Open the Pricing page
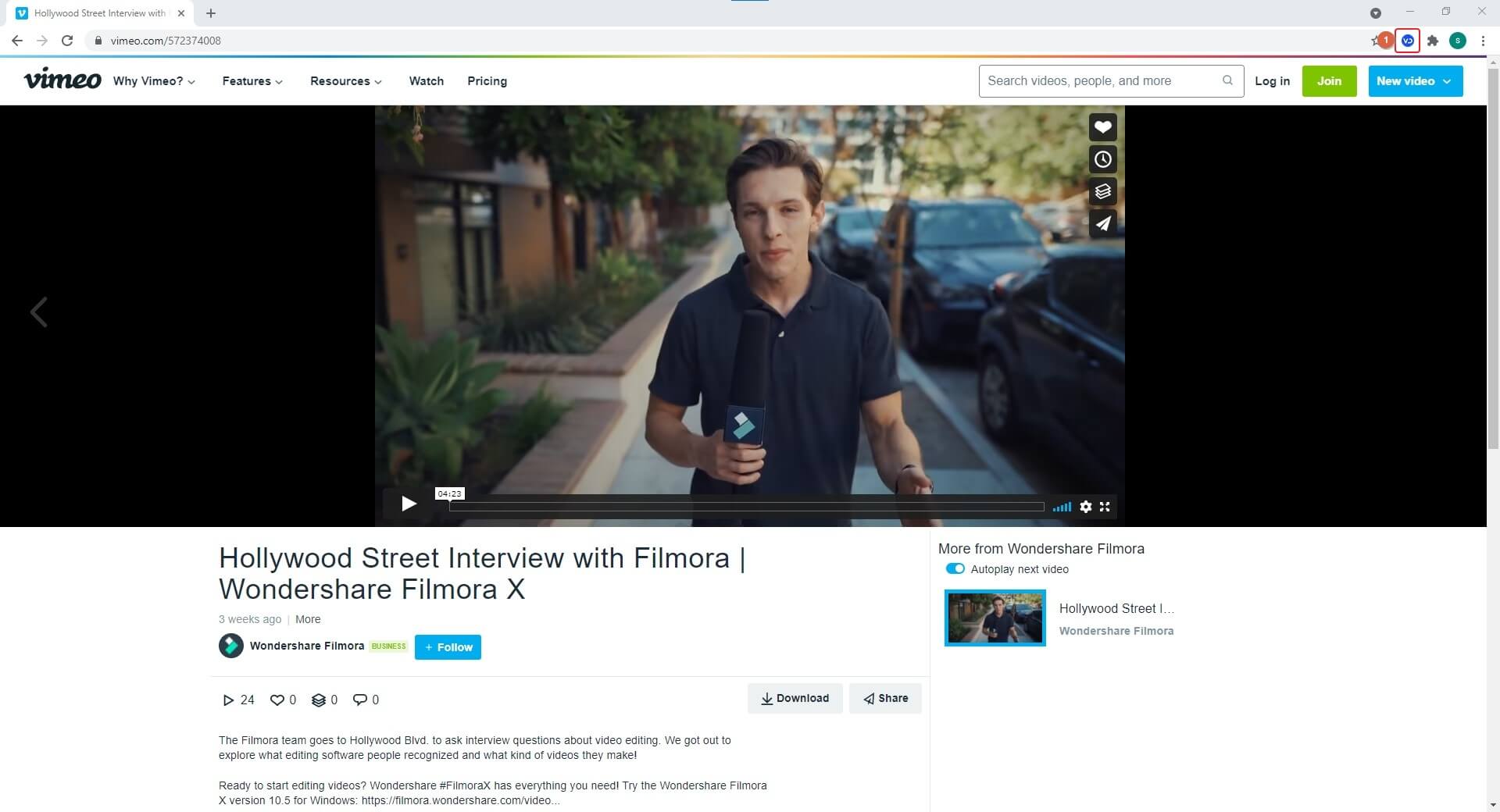Screen dimensions: 1500x812 [487, 81]
